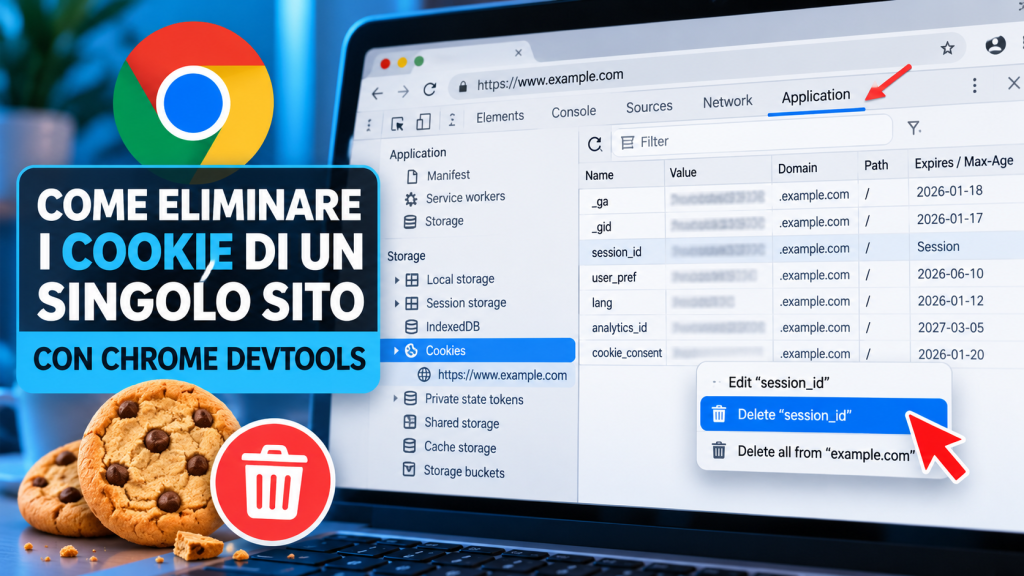Select the _gid cookie row
Image resolution: width=1024 pixels, height=576 pixels.
pos(801,224)
